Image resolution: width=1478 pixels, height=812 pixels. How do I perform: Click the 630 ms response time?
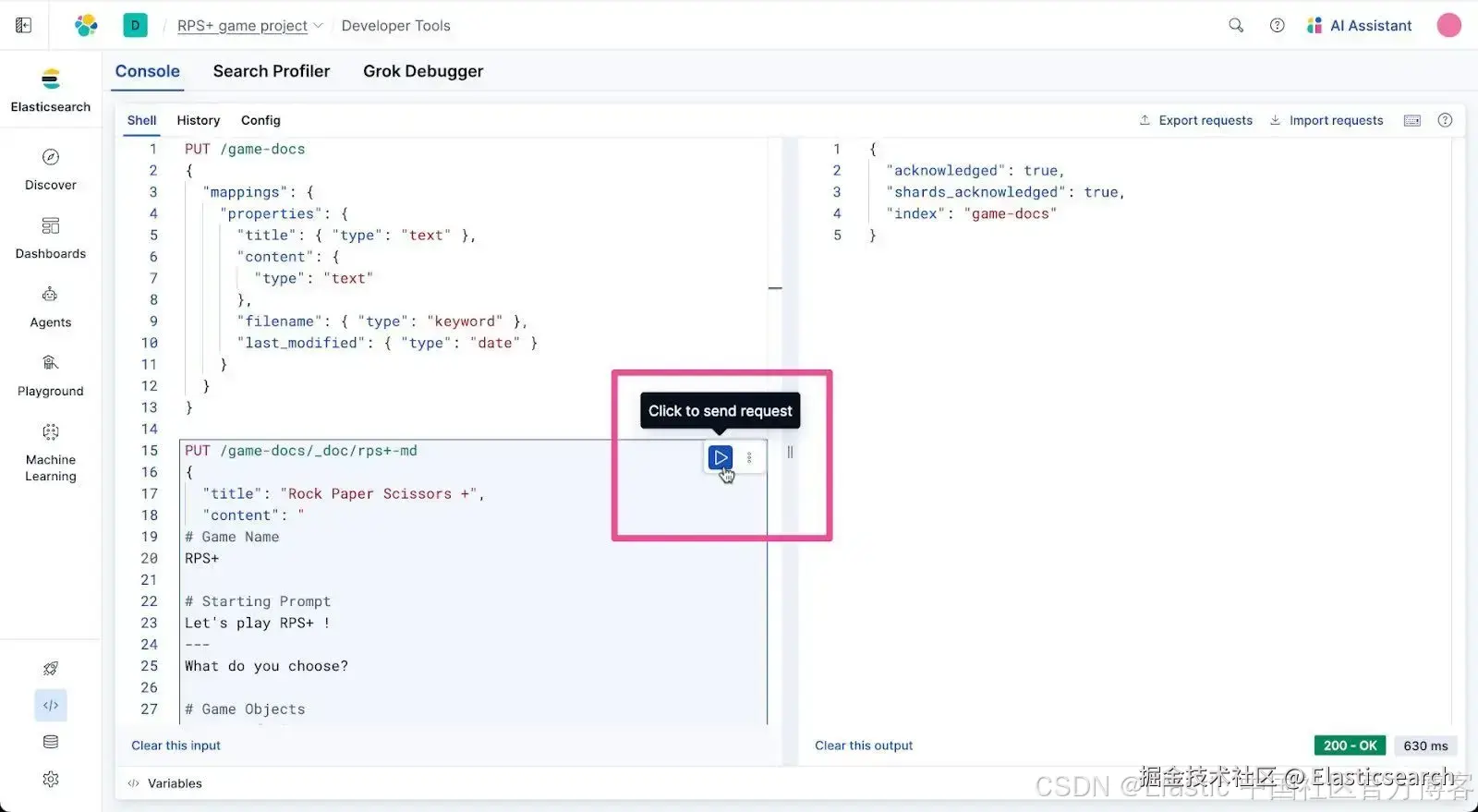tap(1425, 745)
